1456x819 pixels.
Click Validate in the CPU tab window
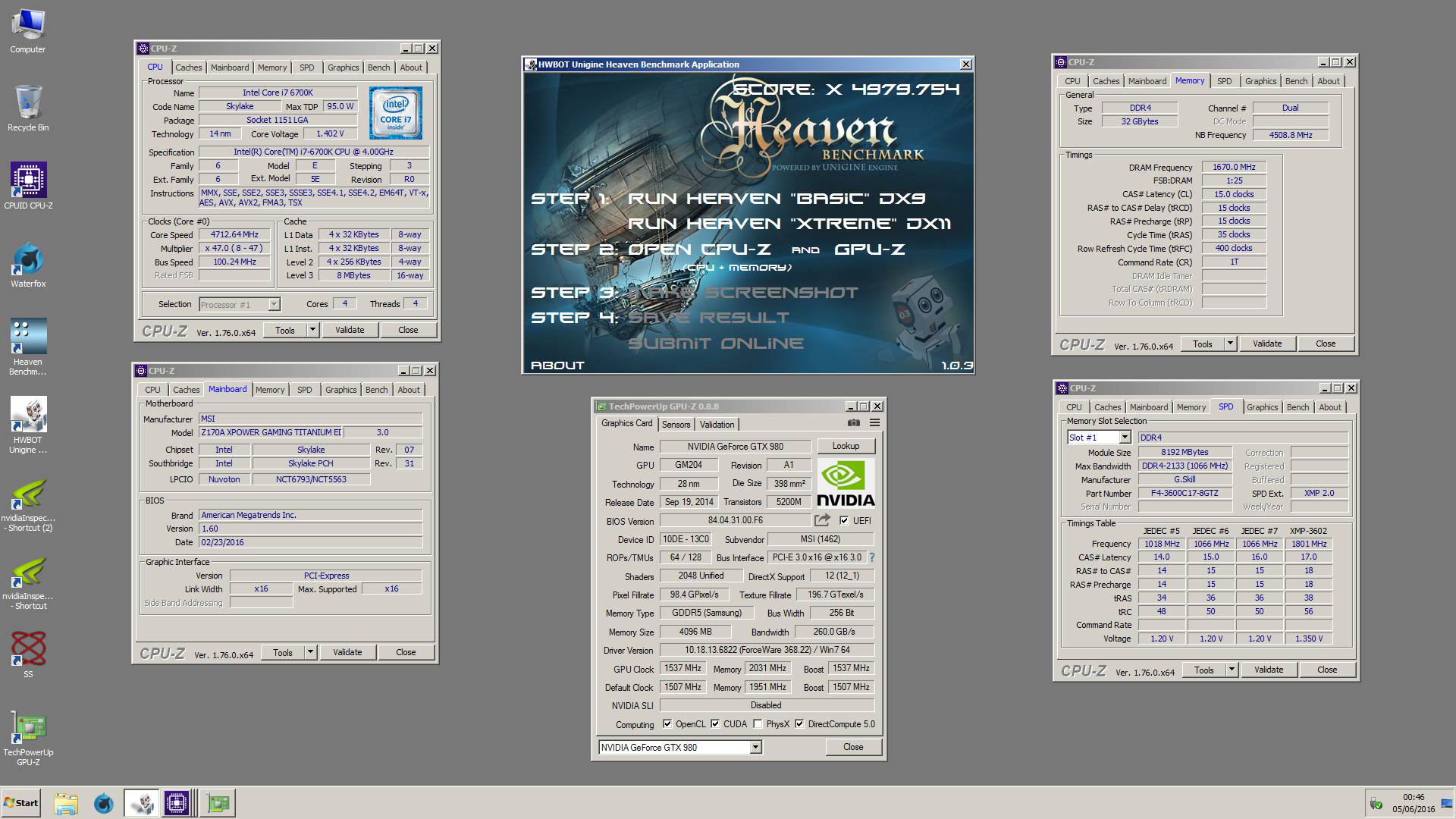click(350, 330)
